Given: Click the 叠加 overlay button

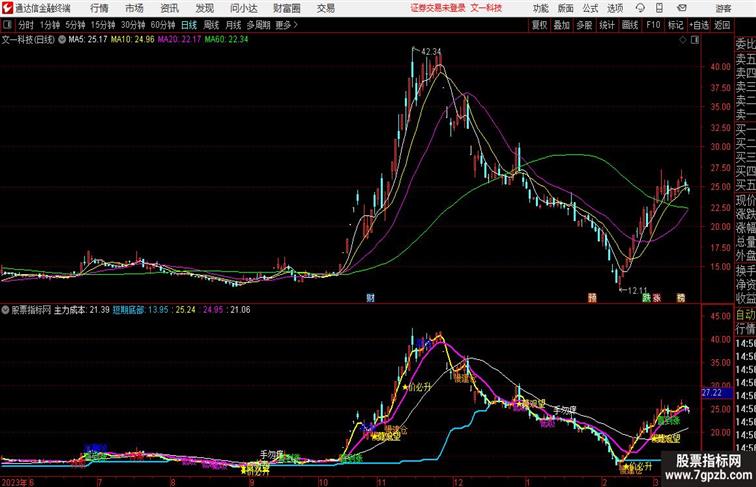Looking at the screenshot, I should (561, 25).
